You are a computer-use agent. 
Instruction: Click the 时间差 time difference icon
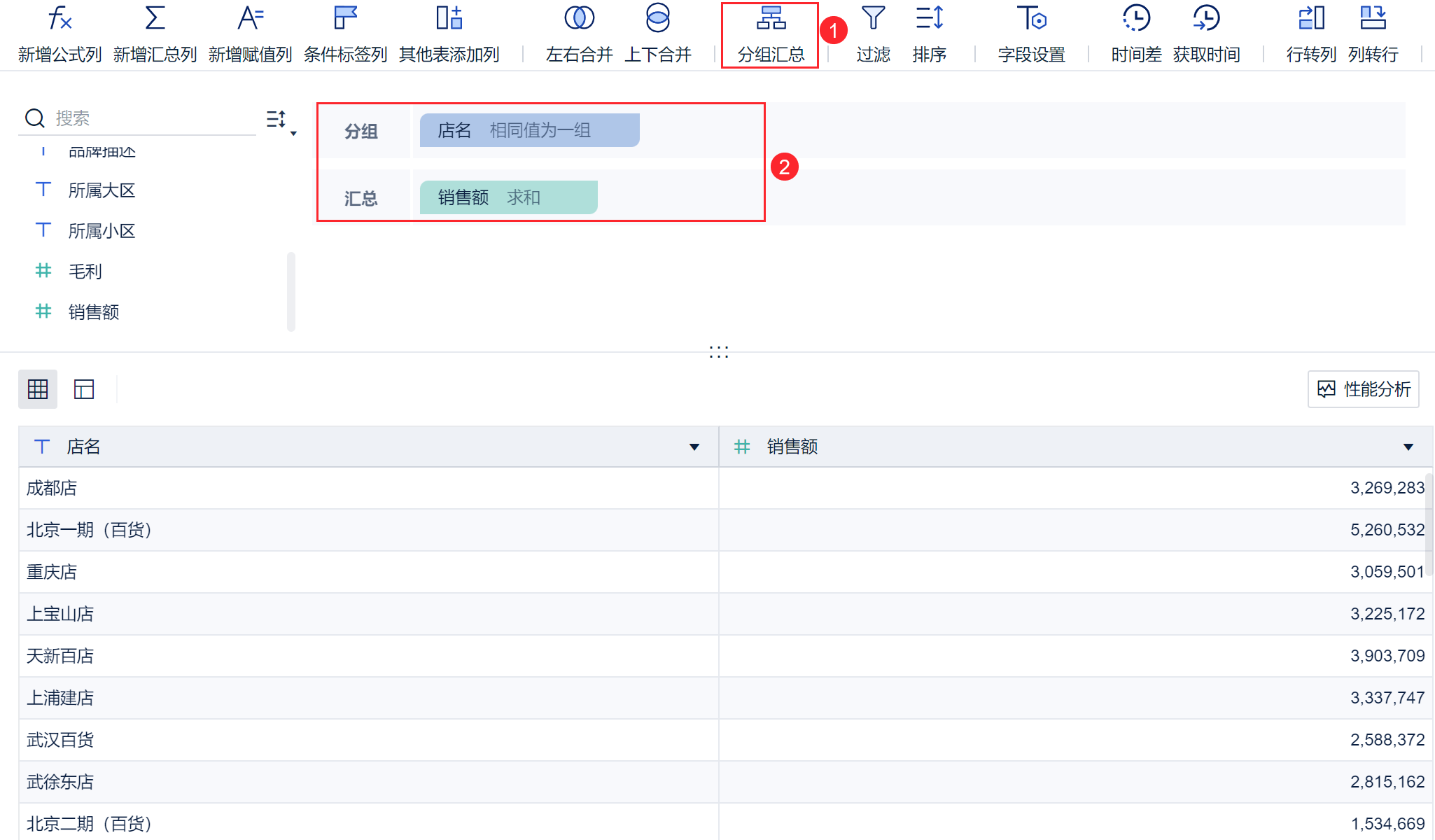point(1136,19)
